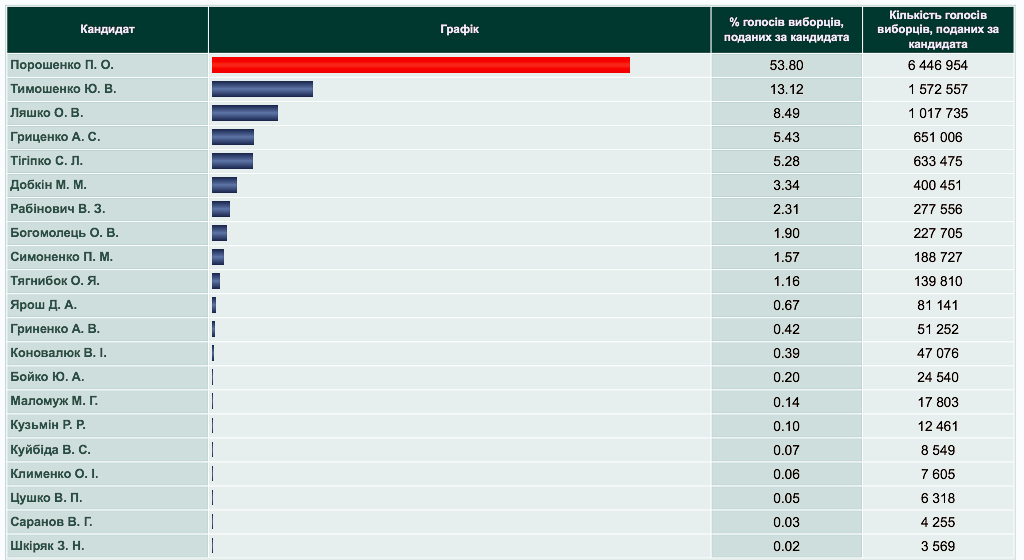Click candidate Ярош Д. А.
The height and width of the screenshot is (560, 1024).
tap(43, 305)
